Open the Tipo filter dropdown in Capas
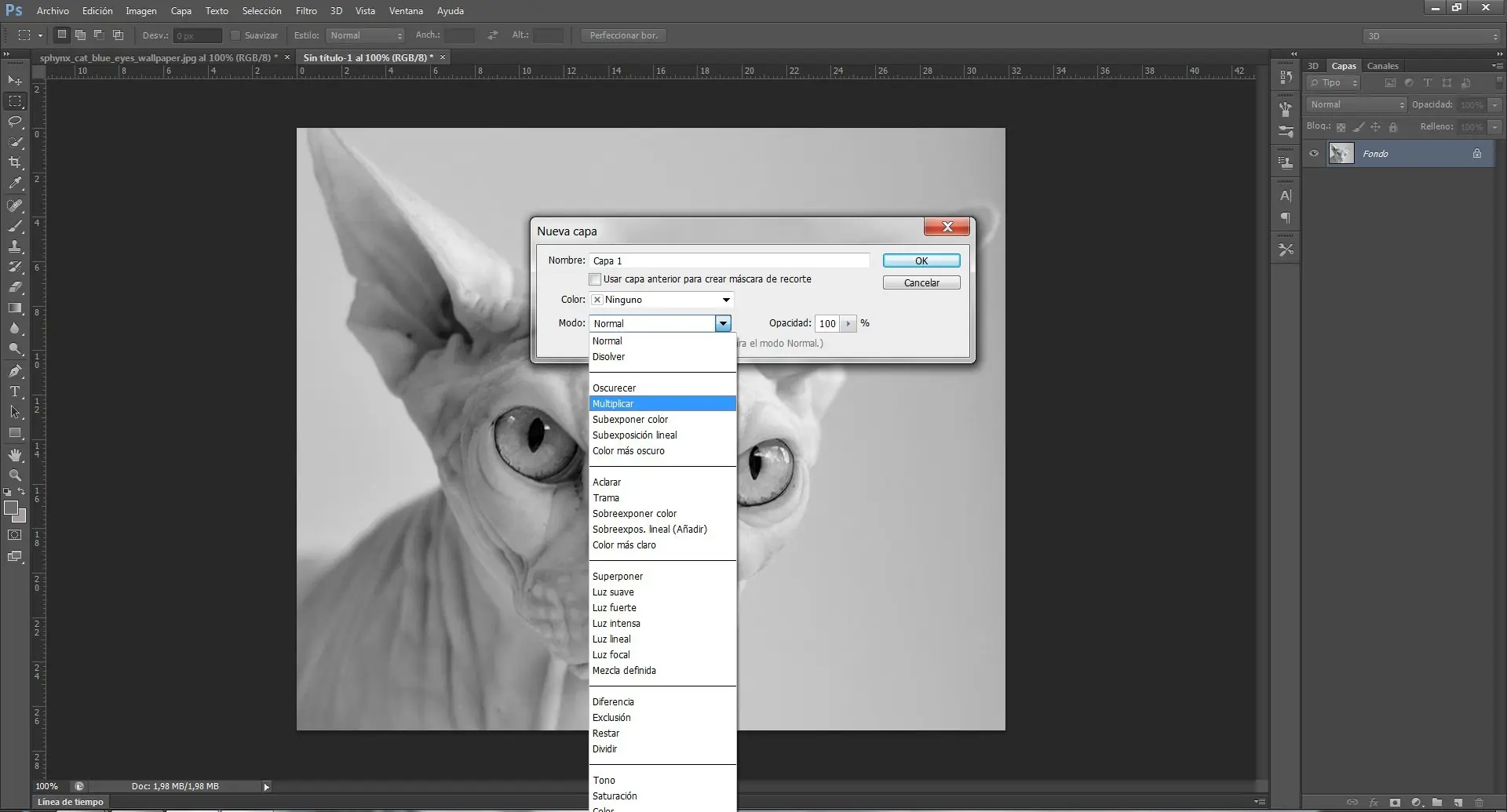Screen dimensions: 1507x812 pyautogui.click(x=1333, y=82)
